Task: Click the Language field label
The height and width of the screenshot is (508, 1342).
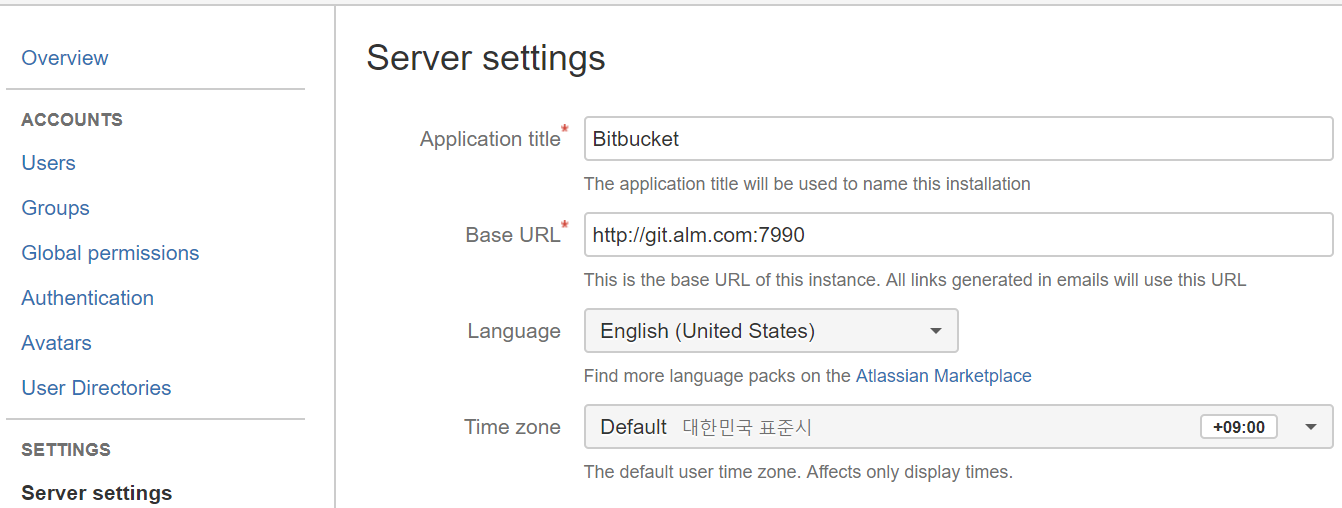Action: point(514,331)
